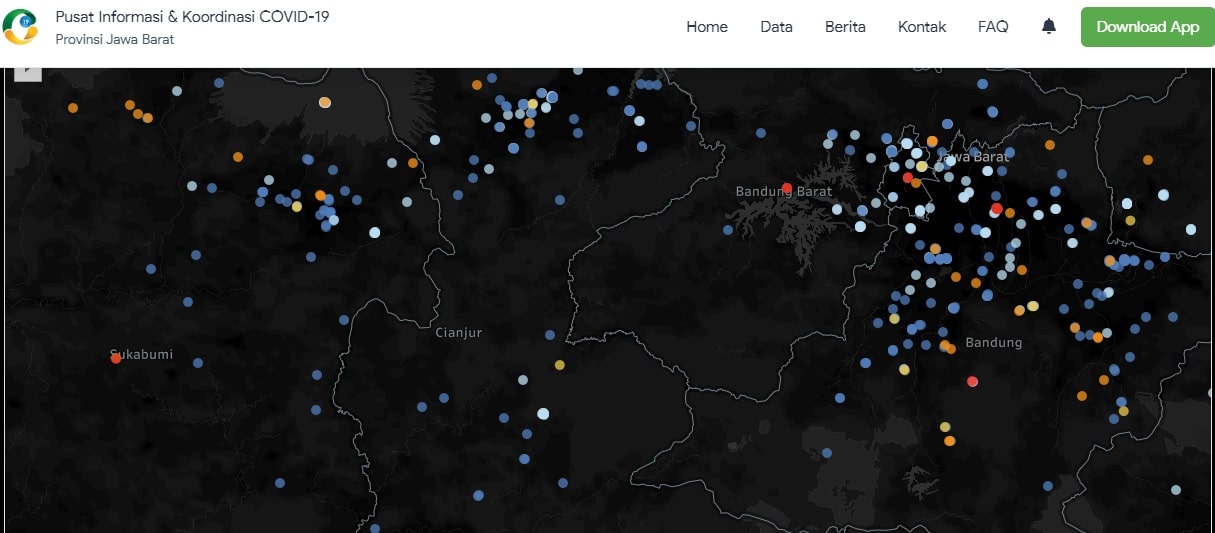
Task: Click the 'Provinsi Jawa Barat' subtitle
Action: [115, 40]
